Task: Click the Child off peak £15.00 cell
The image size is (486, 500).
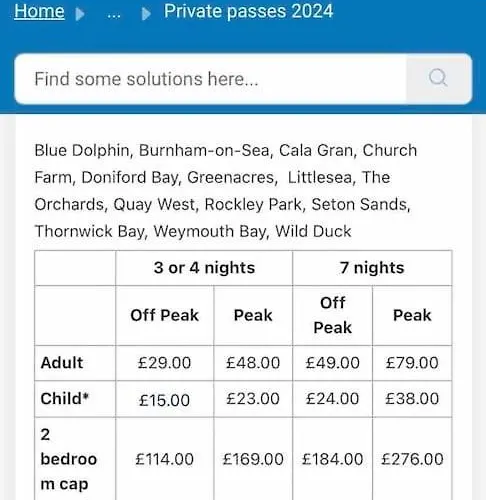Action: pos(165,399)
